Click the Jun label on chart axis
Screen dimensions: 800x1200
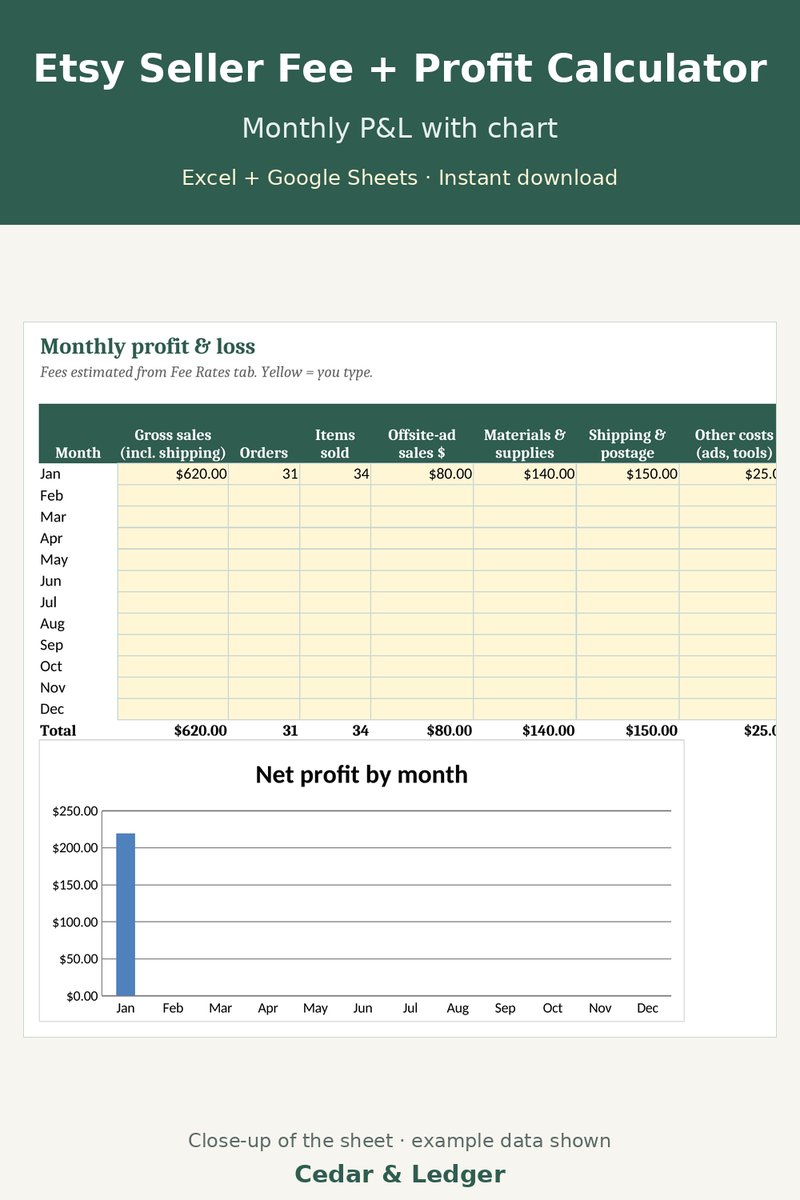[x=363, y=1008]
